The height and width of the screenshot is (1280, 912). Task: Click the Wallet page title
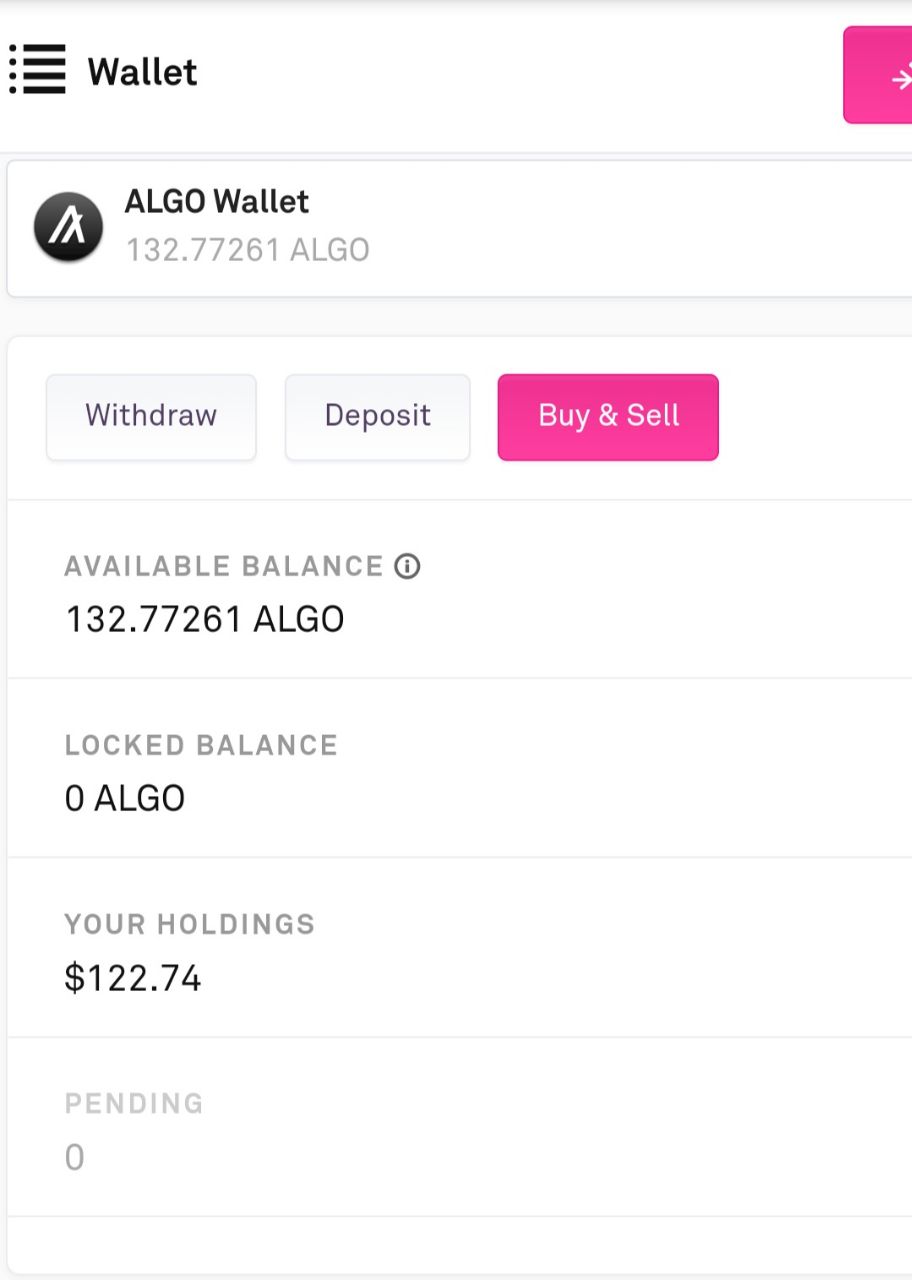[x=143, y=72]
